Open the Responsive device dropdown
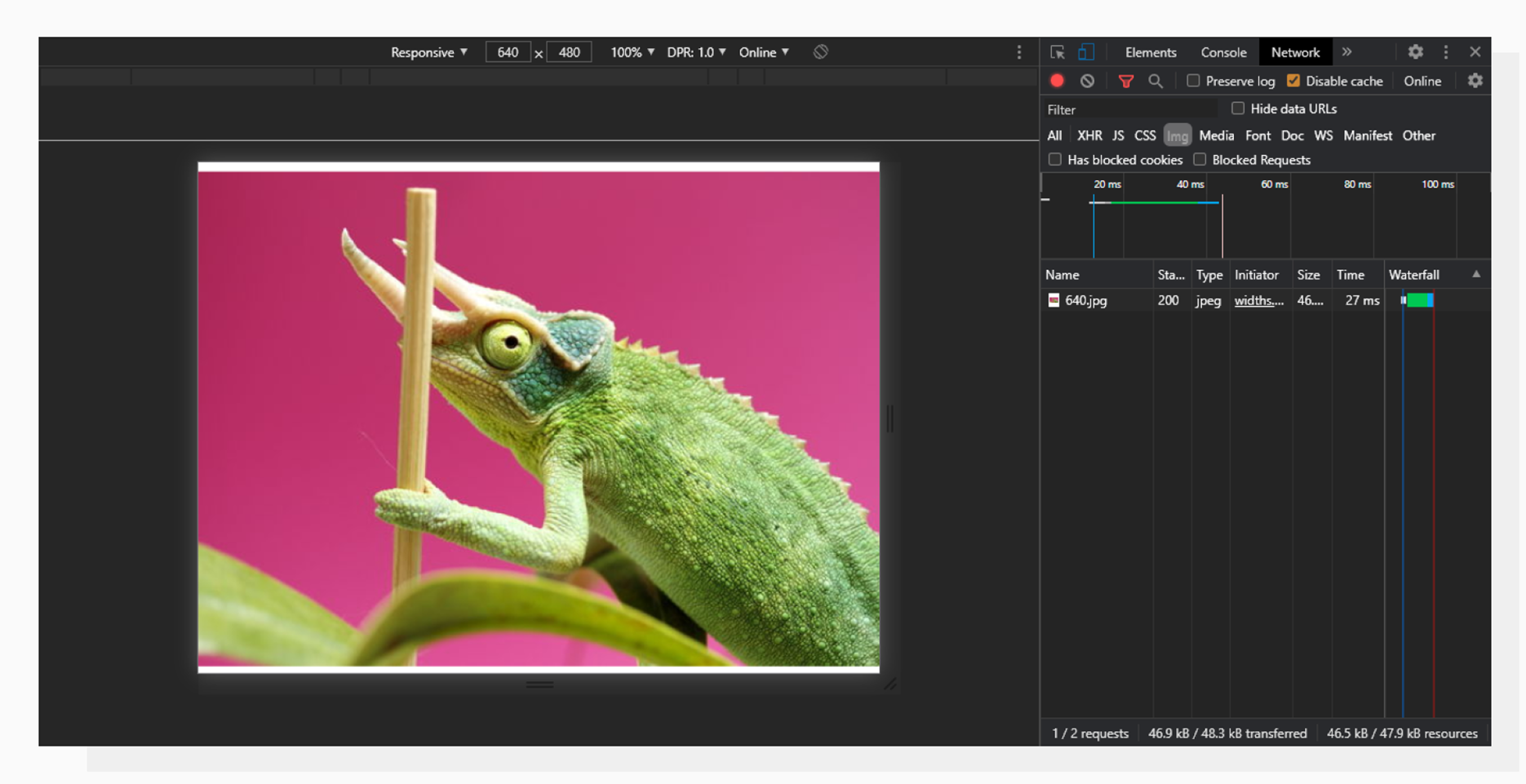 coord(428,51)
